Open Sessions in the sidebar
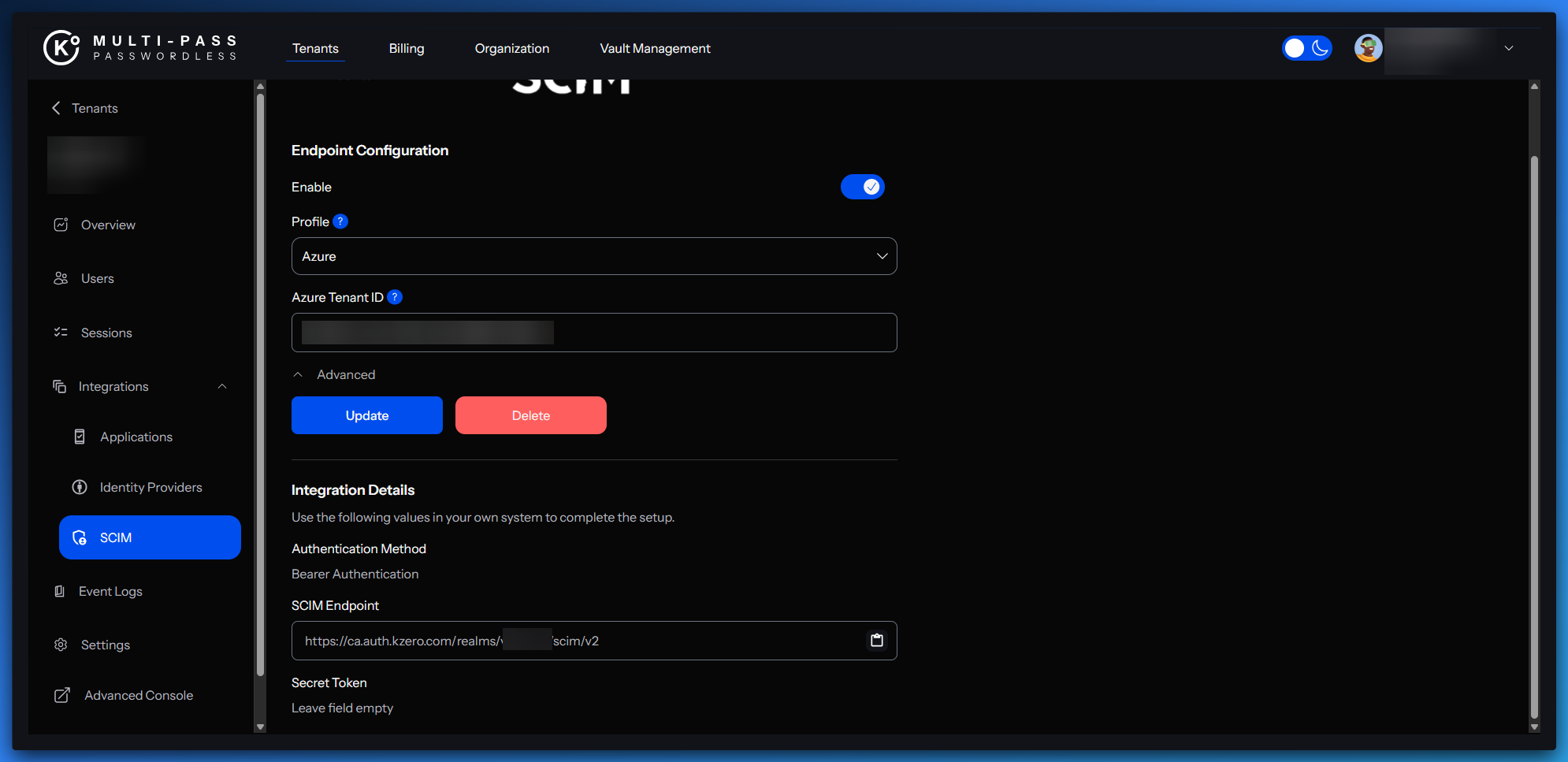Viewport: 1568px width, 762px height. (106, 333)
